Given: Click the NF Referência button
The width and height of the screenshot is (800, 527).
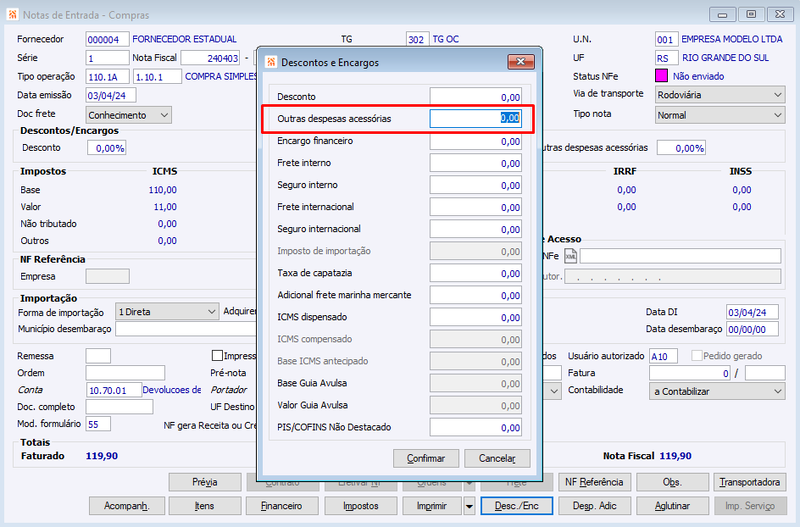Looking at the screenshot, I should [594, 482].
